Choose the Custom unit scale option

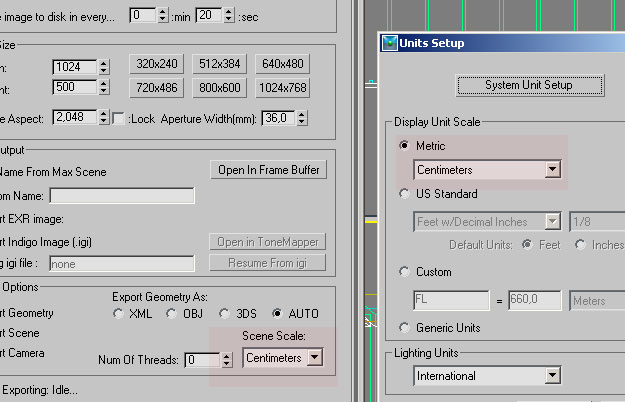[x=405, y=271]
